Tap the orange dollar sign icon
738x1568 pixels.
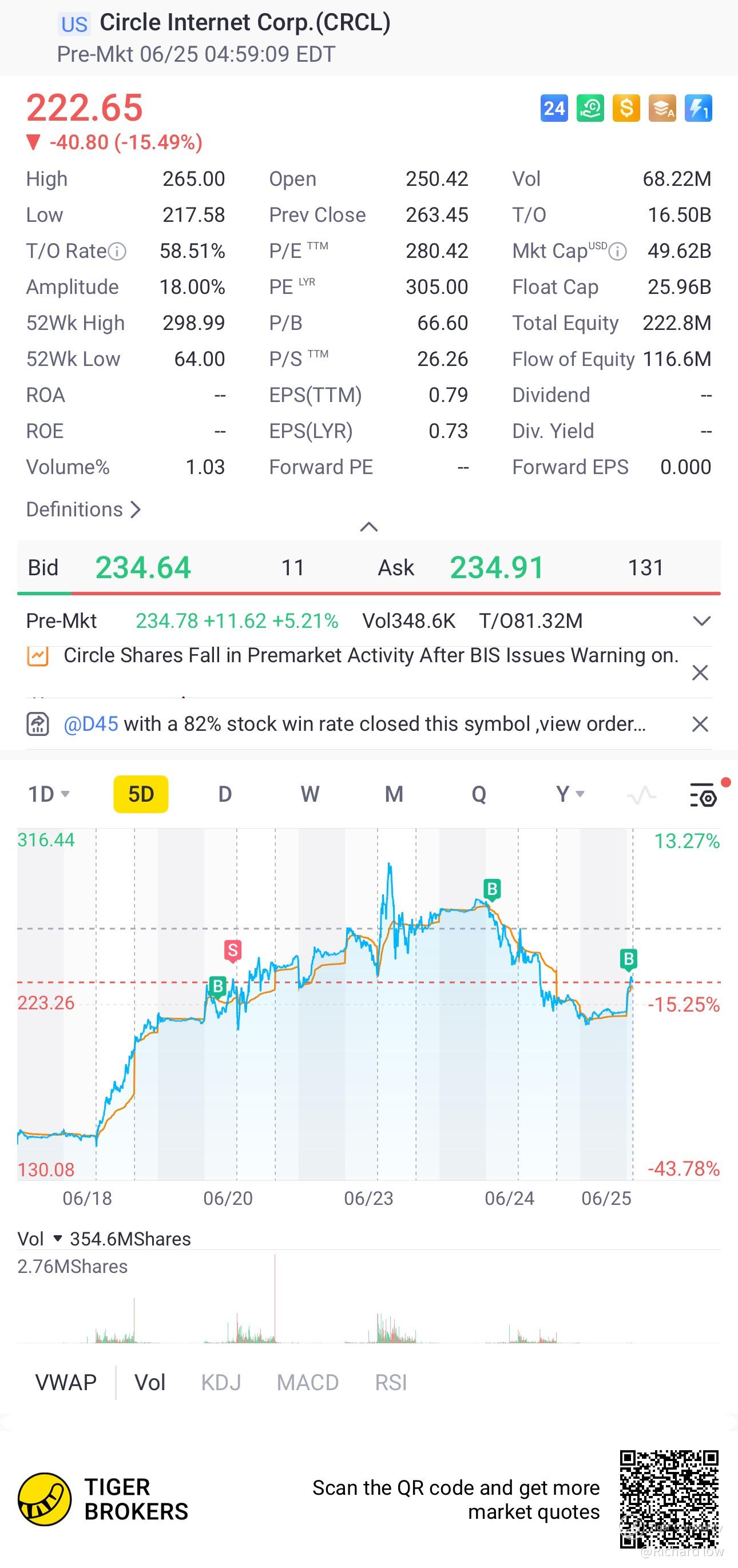point(626,108)
